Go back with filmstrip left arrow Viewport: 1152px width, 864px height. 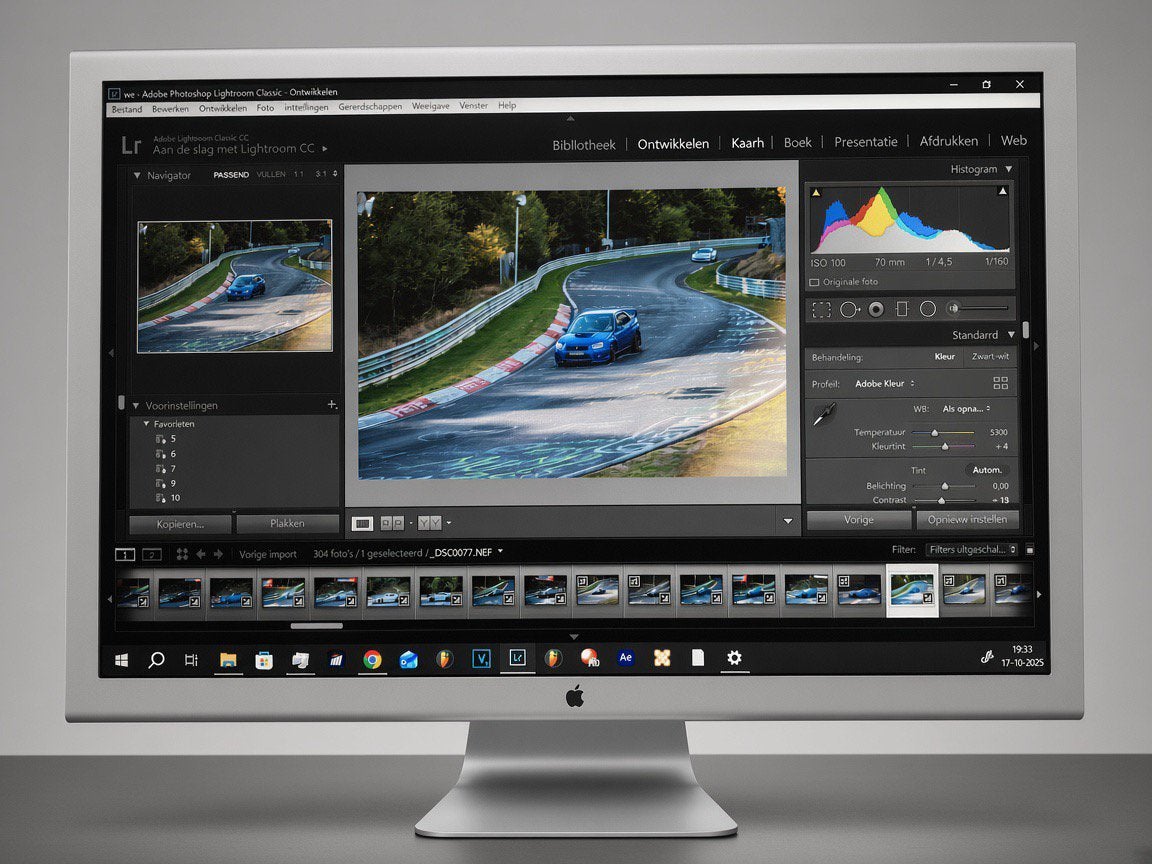coord(201,554)
